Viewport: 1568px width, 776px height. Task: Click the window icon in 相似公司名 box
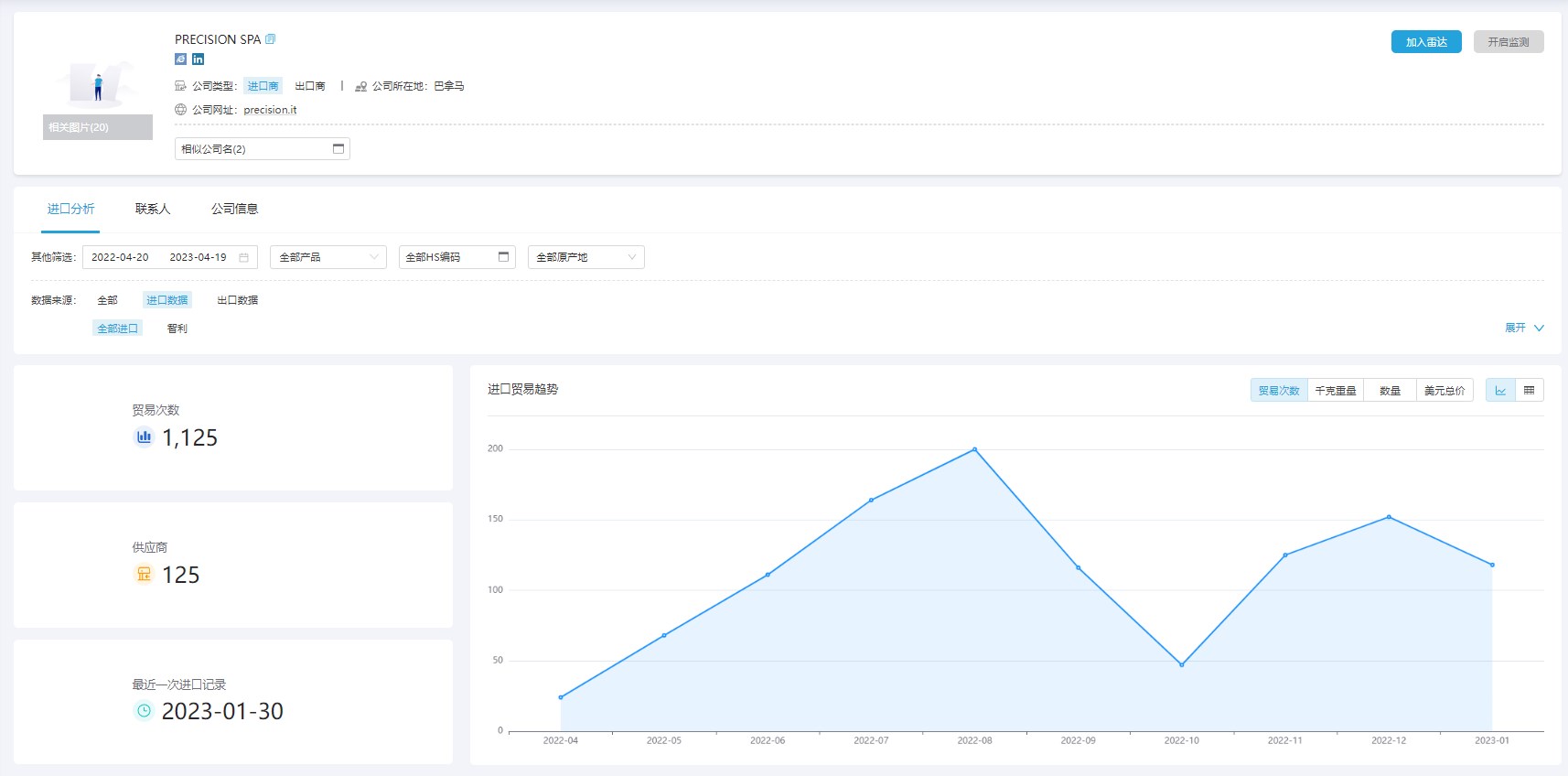click(338, 148)
